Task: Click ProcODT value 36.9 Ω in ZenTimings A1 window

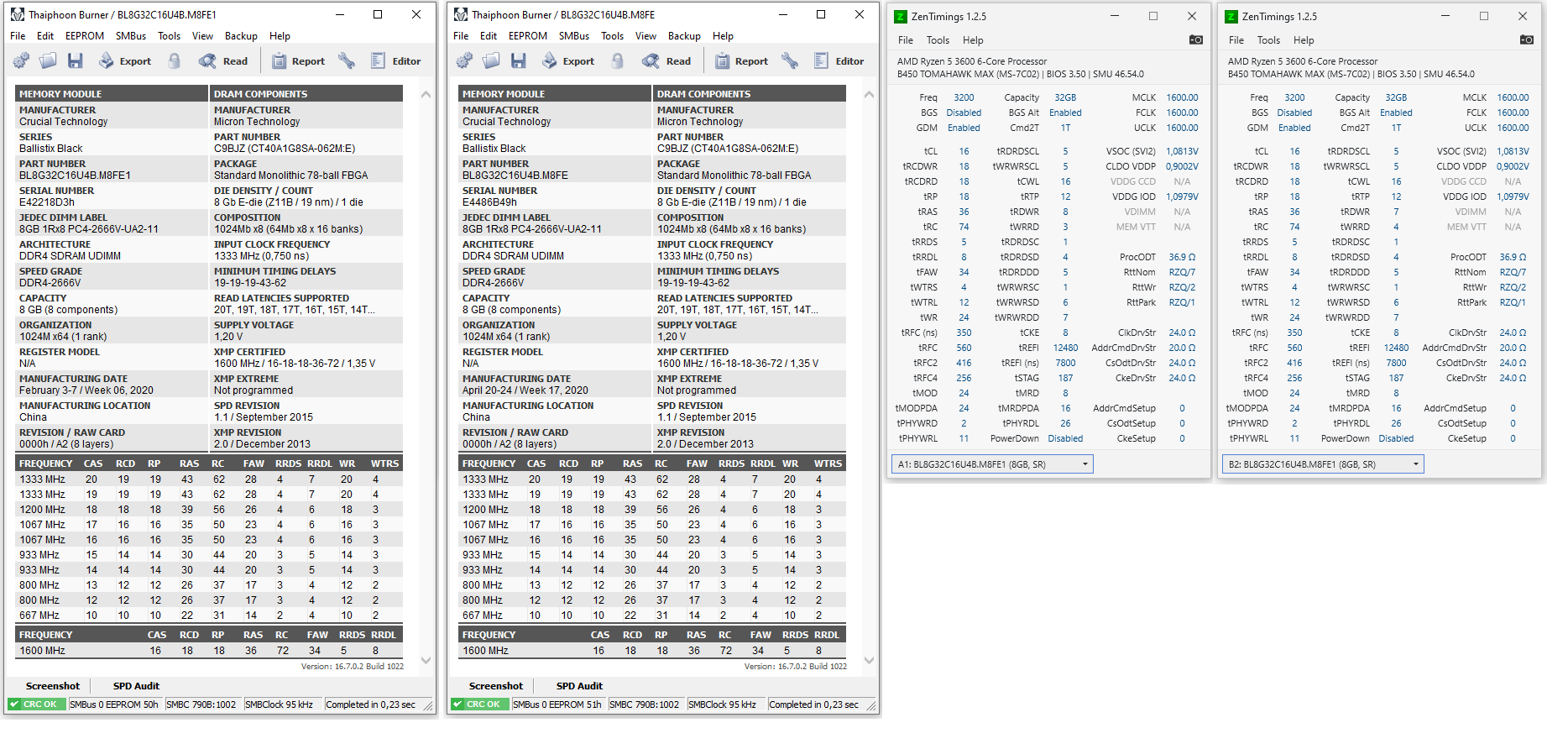Action: coord(1182,257)
